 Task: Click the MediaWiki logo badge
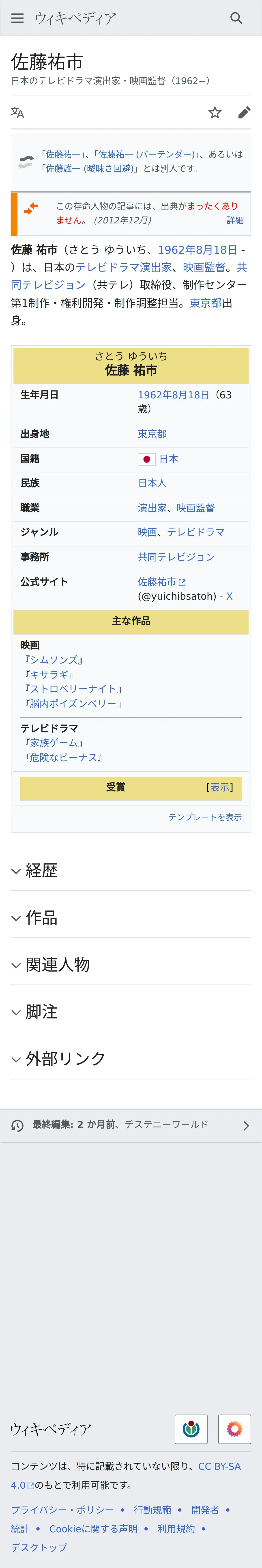coord(235,1429)
